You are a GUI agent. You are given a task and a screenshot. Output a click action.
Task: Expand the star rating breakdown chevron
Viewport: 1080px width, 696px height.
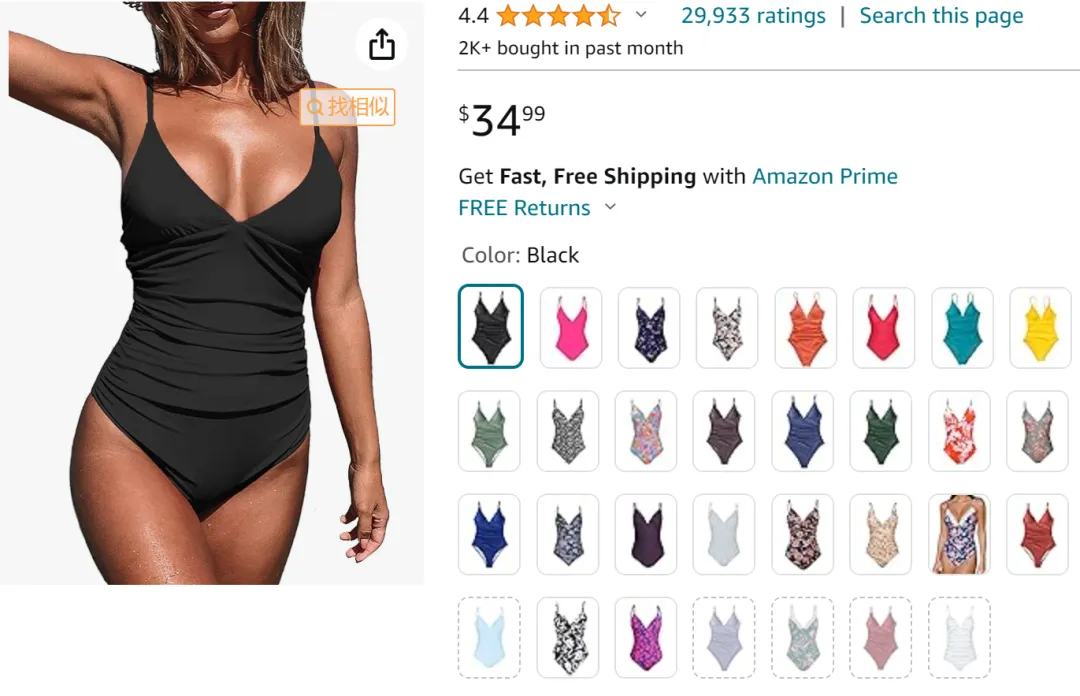641,14
